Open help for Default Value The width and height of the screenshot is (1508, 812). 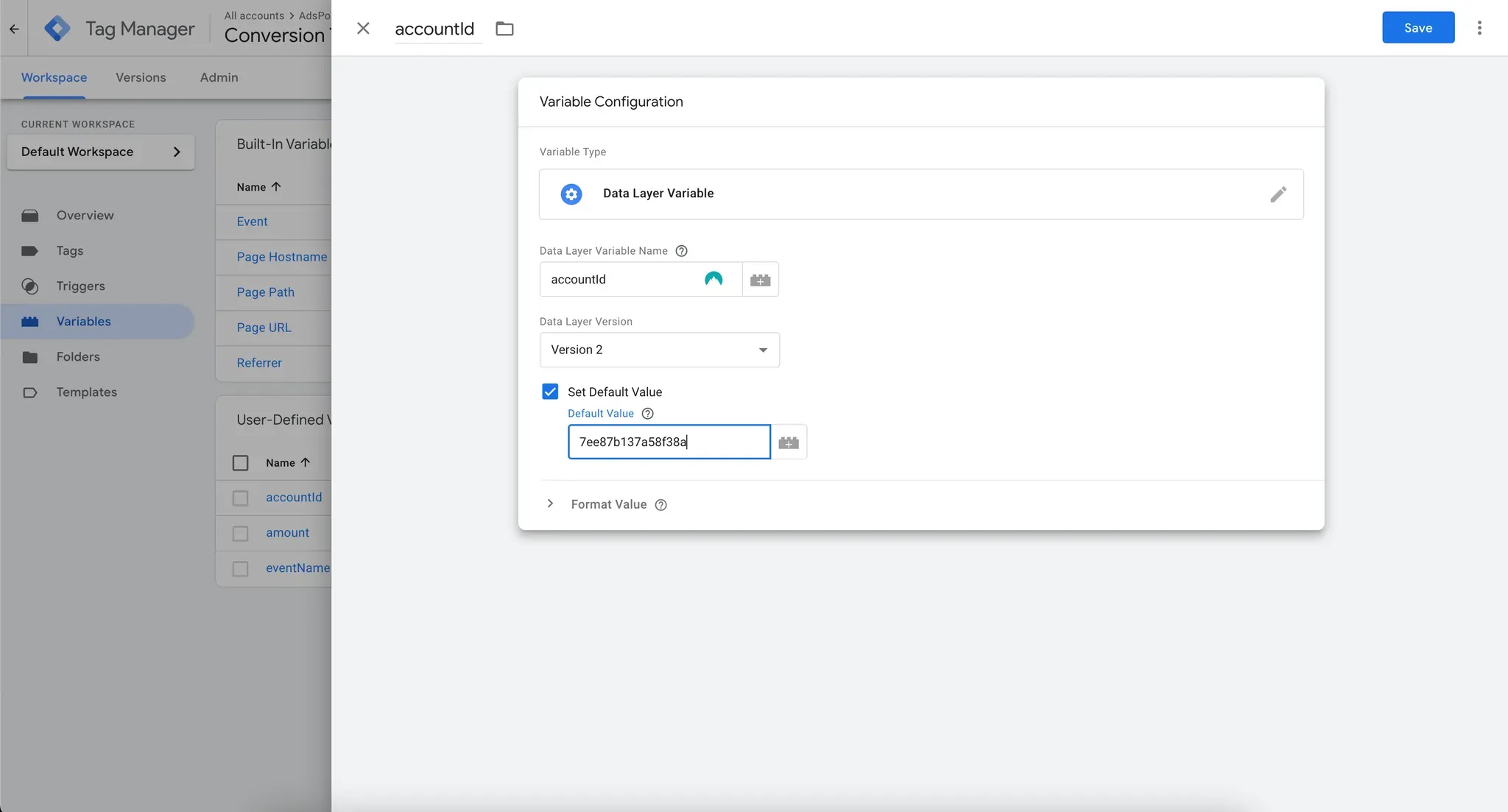(647, 414)
